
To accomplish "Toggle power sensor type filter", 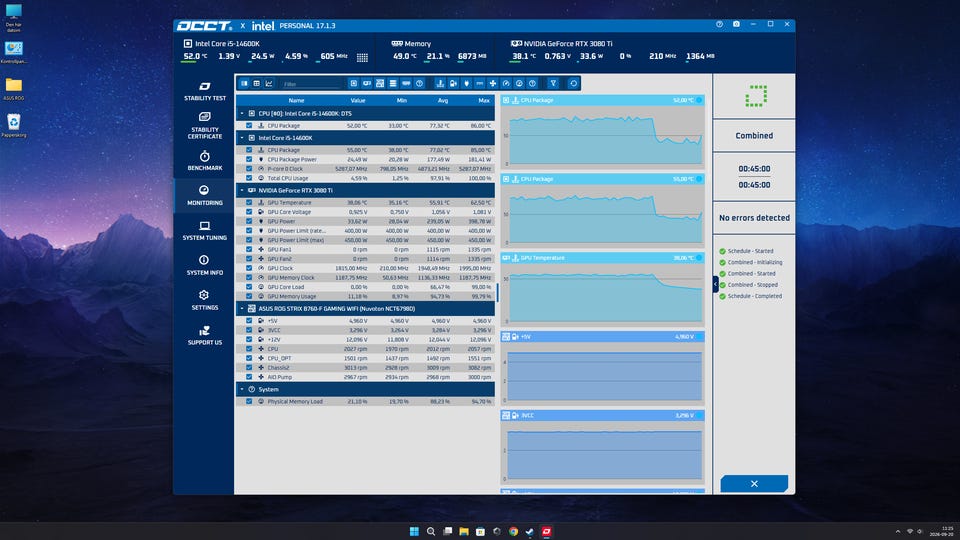I will [467, 83].
